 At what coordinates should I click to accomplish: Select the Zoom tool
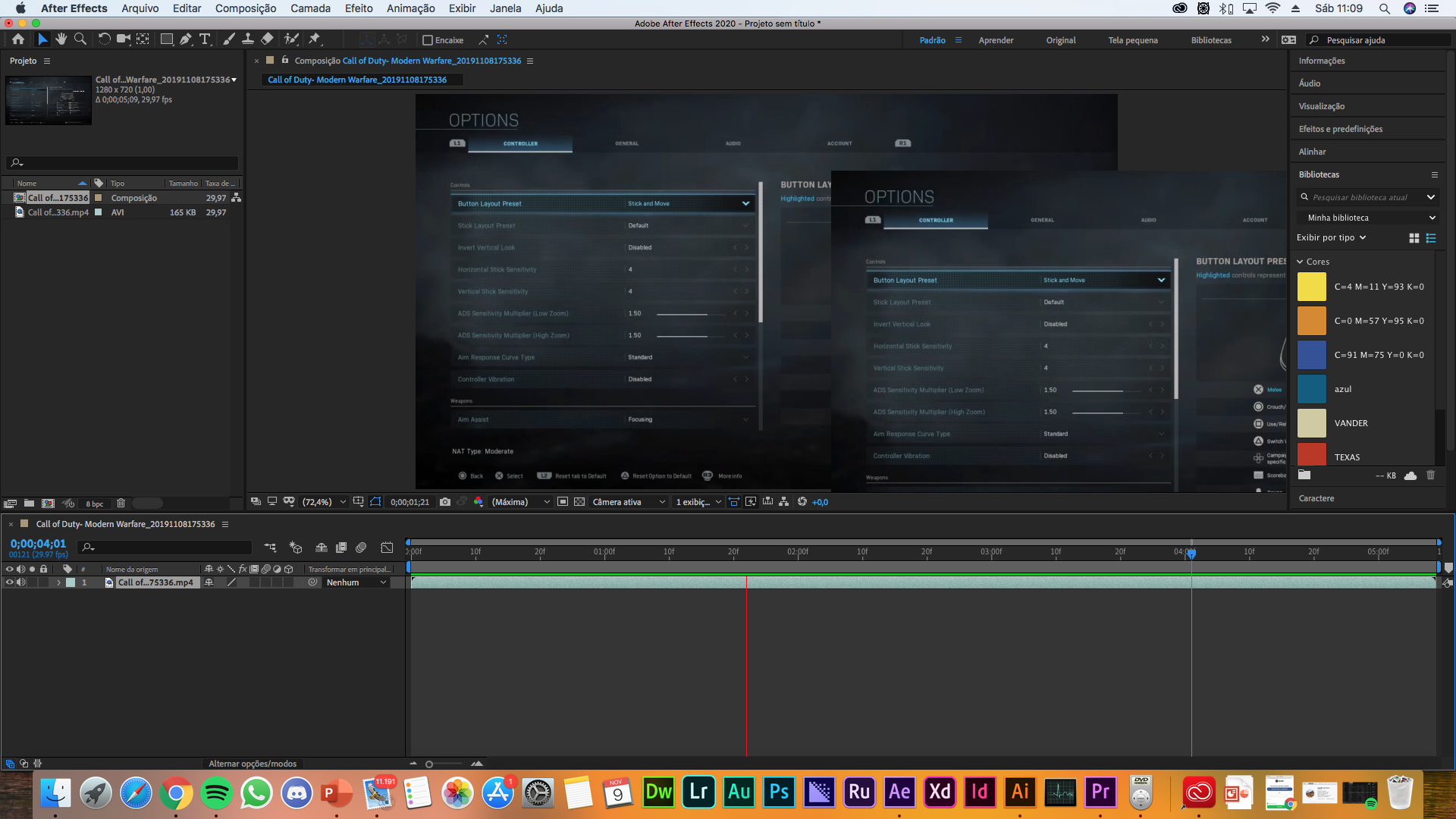tap(80, 39)
